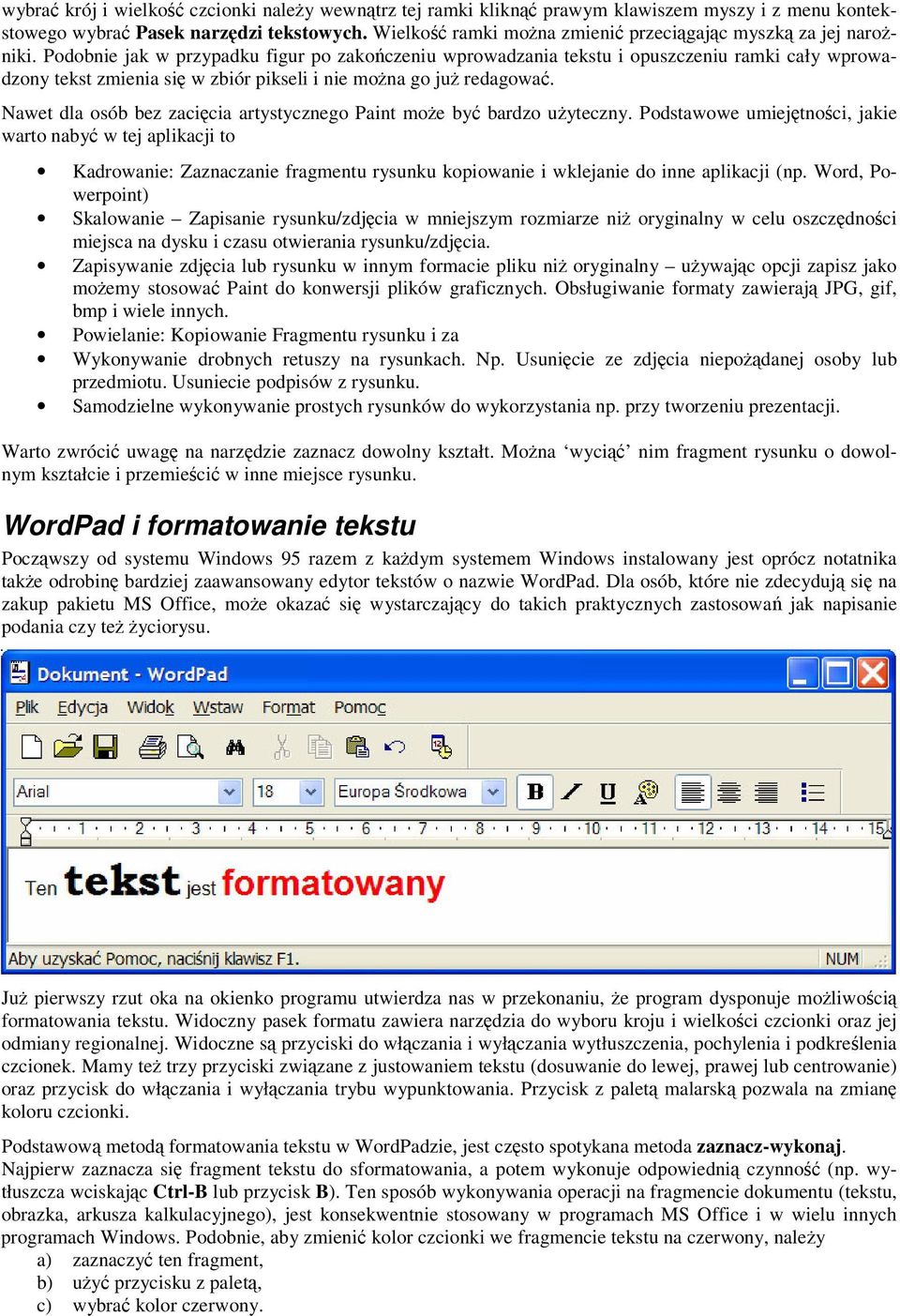Toggle underline with the U button
The image size is (900, 1316).
click(607, 792)
